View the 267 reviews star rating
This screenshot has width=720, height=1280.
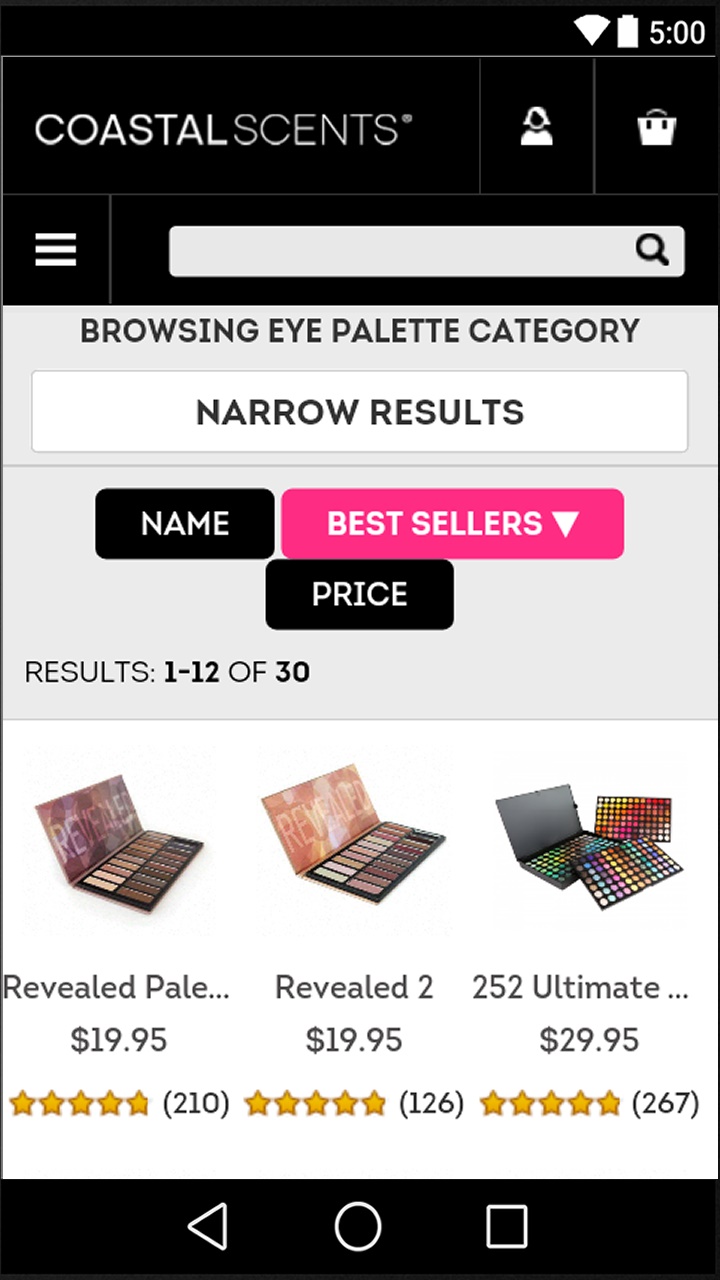point(590,1104)
